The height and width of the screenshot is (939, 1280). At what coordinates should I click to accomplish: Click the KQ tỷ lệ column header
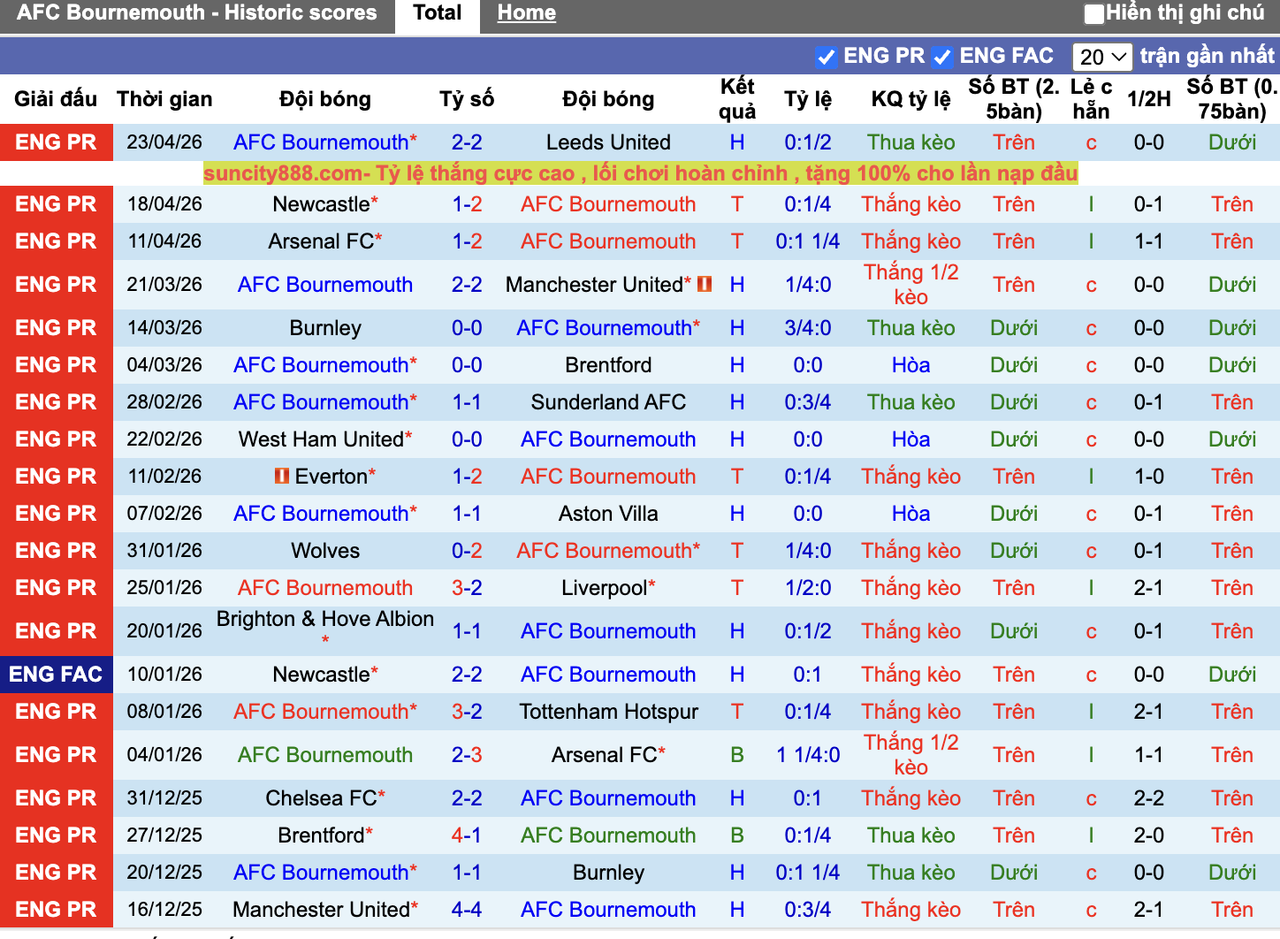911,99
